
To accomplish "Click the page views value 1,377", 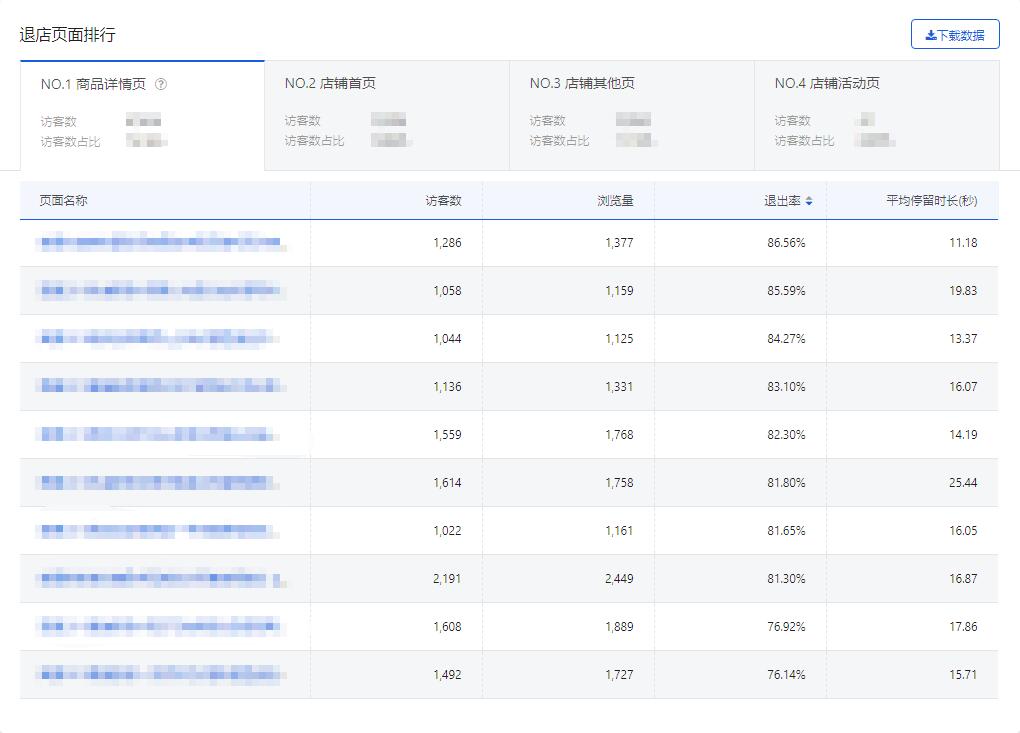I will pos(619,243).
